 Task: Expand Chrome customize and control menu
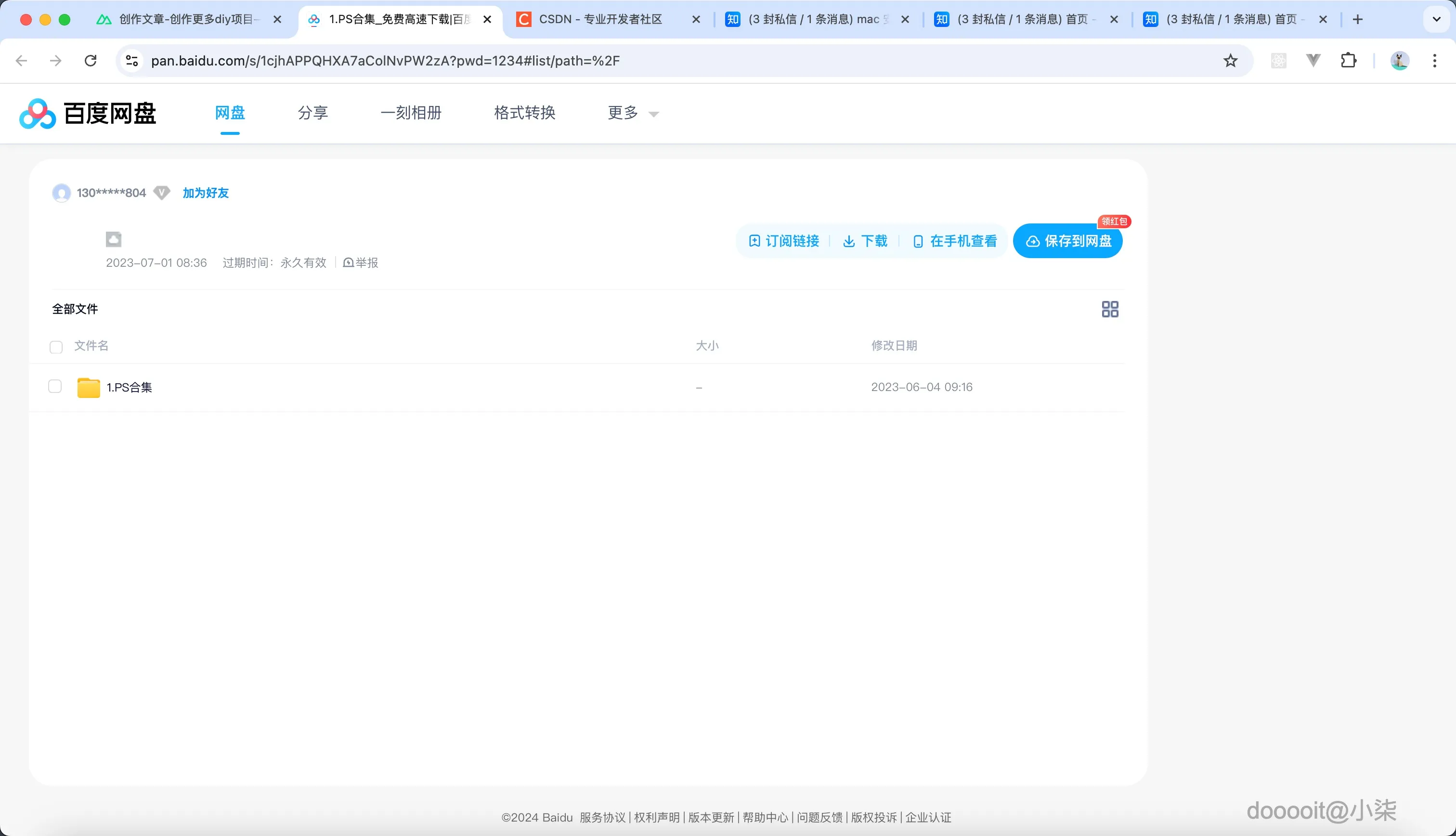tap(1435, 60)
